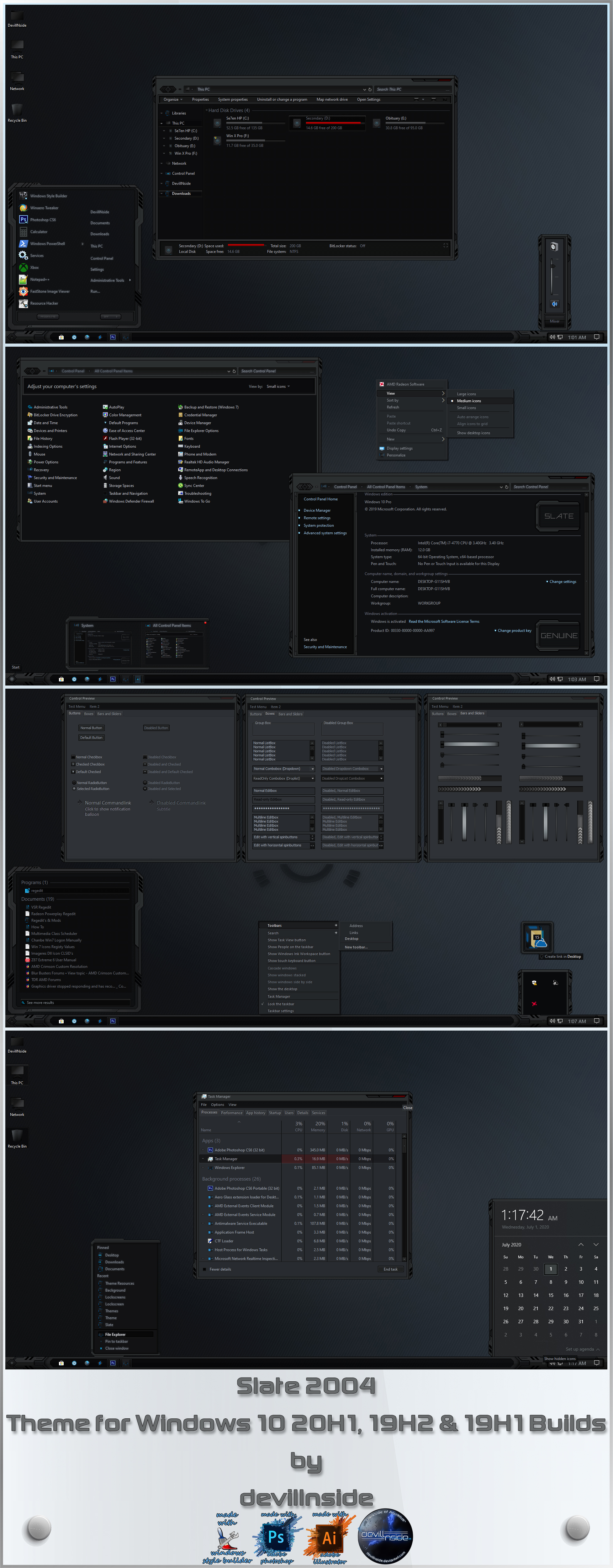Open Options menu in Task Manager

[x=217, y=1105]
